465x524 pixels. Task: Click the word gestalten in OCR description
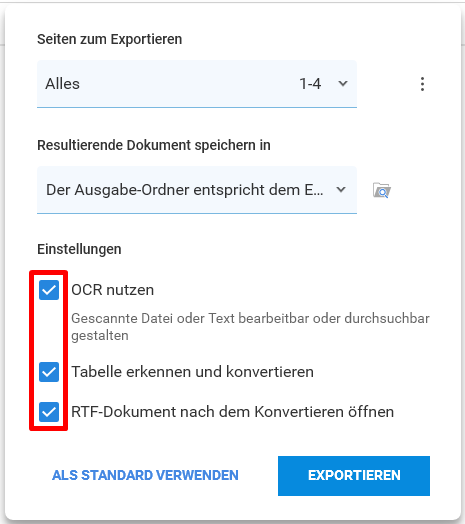point(100,336)
